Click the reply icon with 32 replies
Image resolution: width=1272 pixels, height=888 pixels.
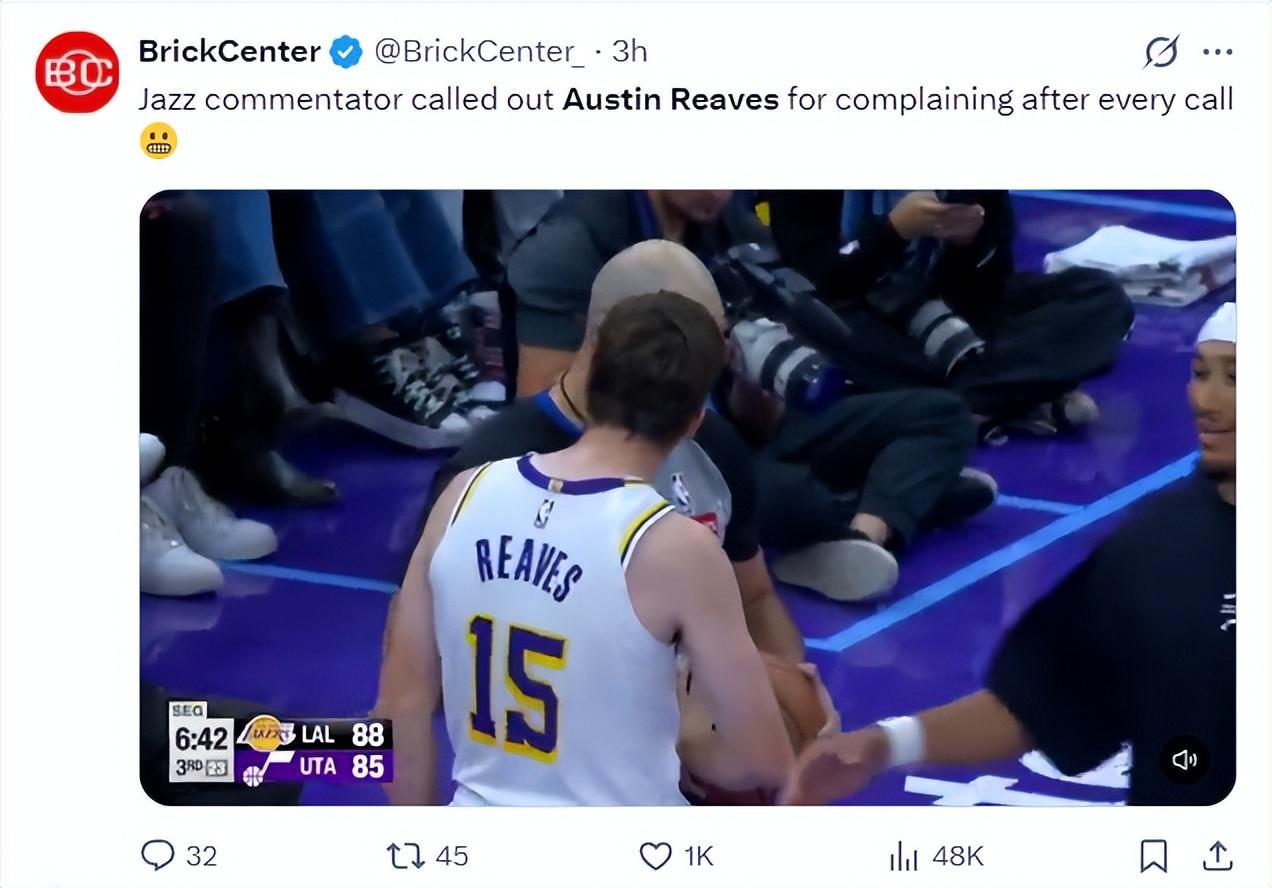158,855
